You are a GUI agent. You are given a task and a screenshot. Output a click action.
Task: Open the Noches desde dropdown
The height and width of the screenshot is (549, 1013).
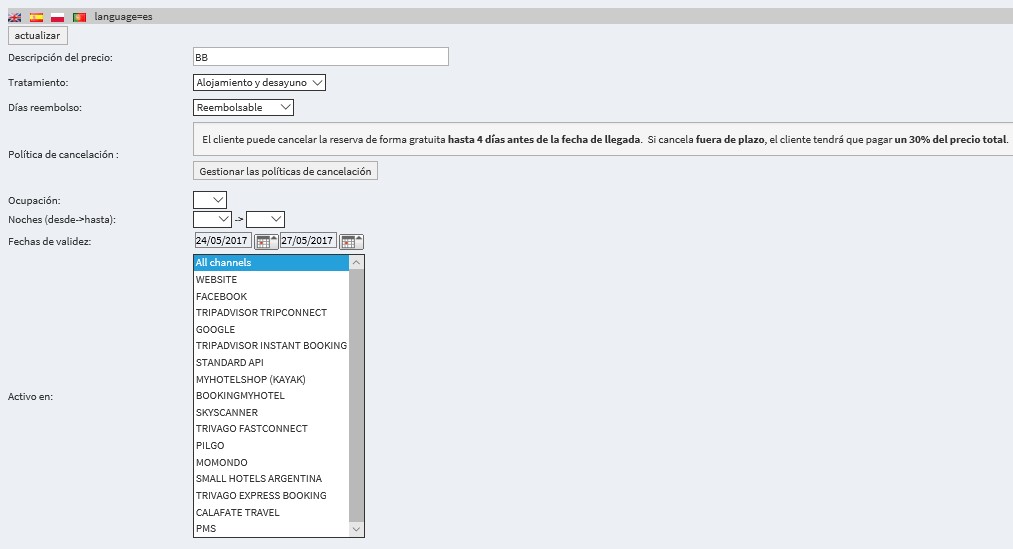click(212, 220)
